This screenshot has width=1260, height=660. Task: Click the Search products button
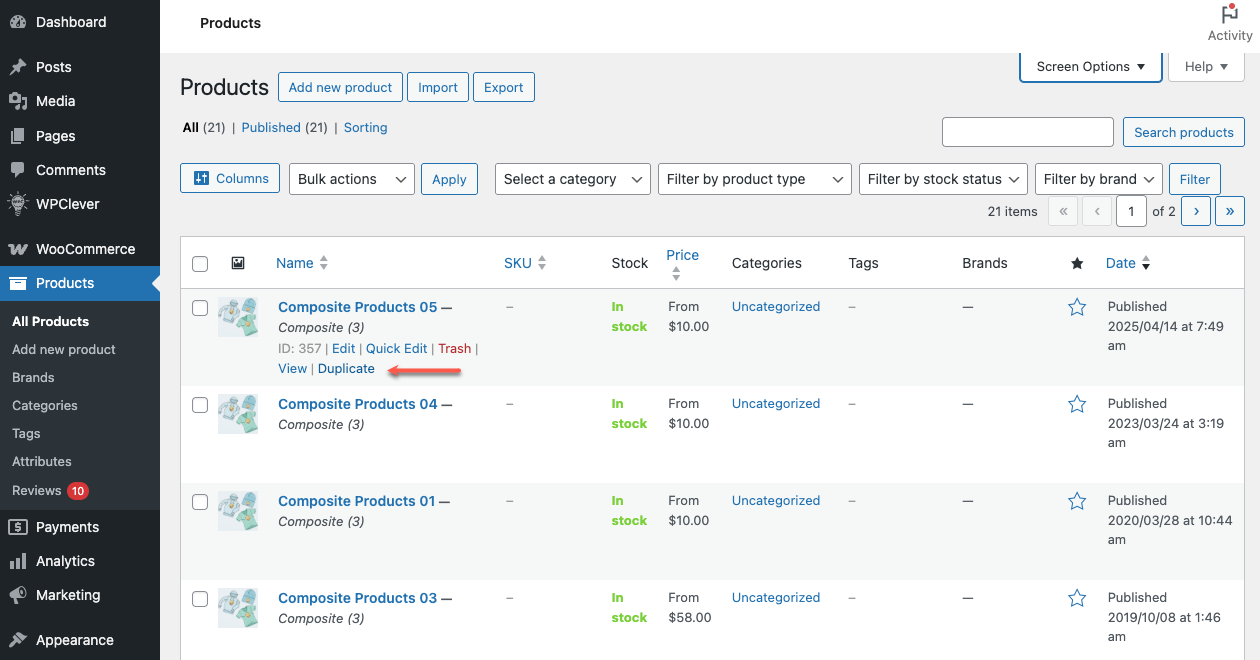[1184, 132]
